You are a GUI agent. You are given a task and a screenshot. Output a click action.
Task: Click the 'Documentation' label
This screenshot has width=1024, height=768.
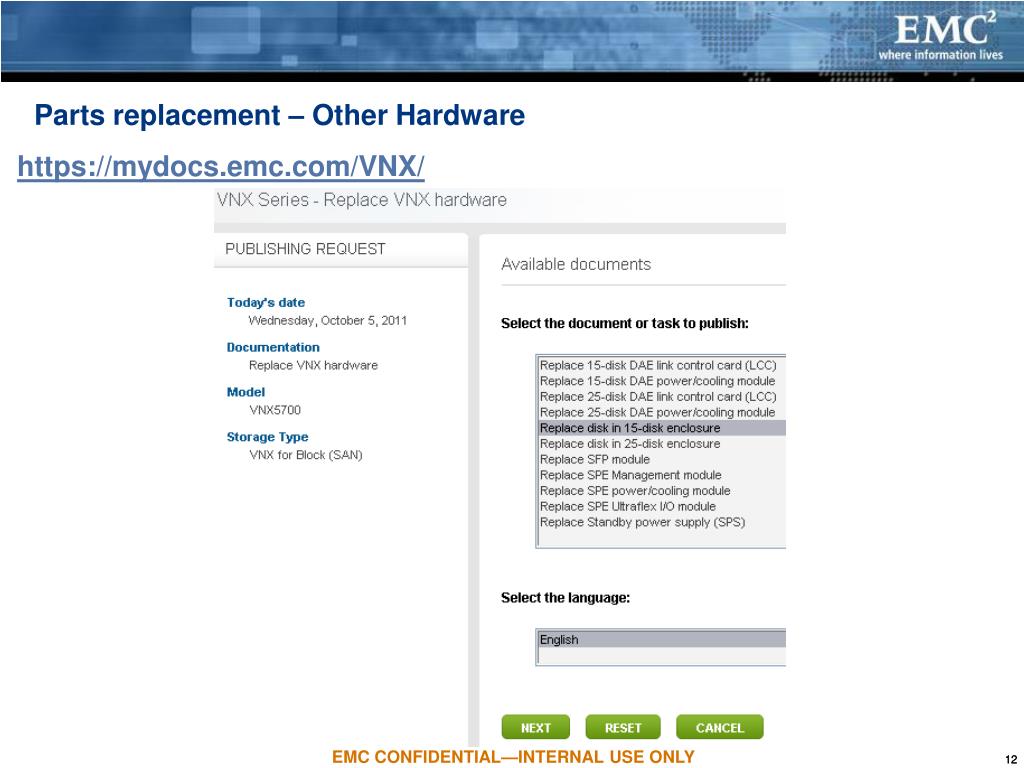(x=273, y=347)
